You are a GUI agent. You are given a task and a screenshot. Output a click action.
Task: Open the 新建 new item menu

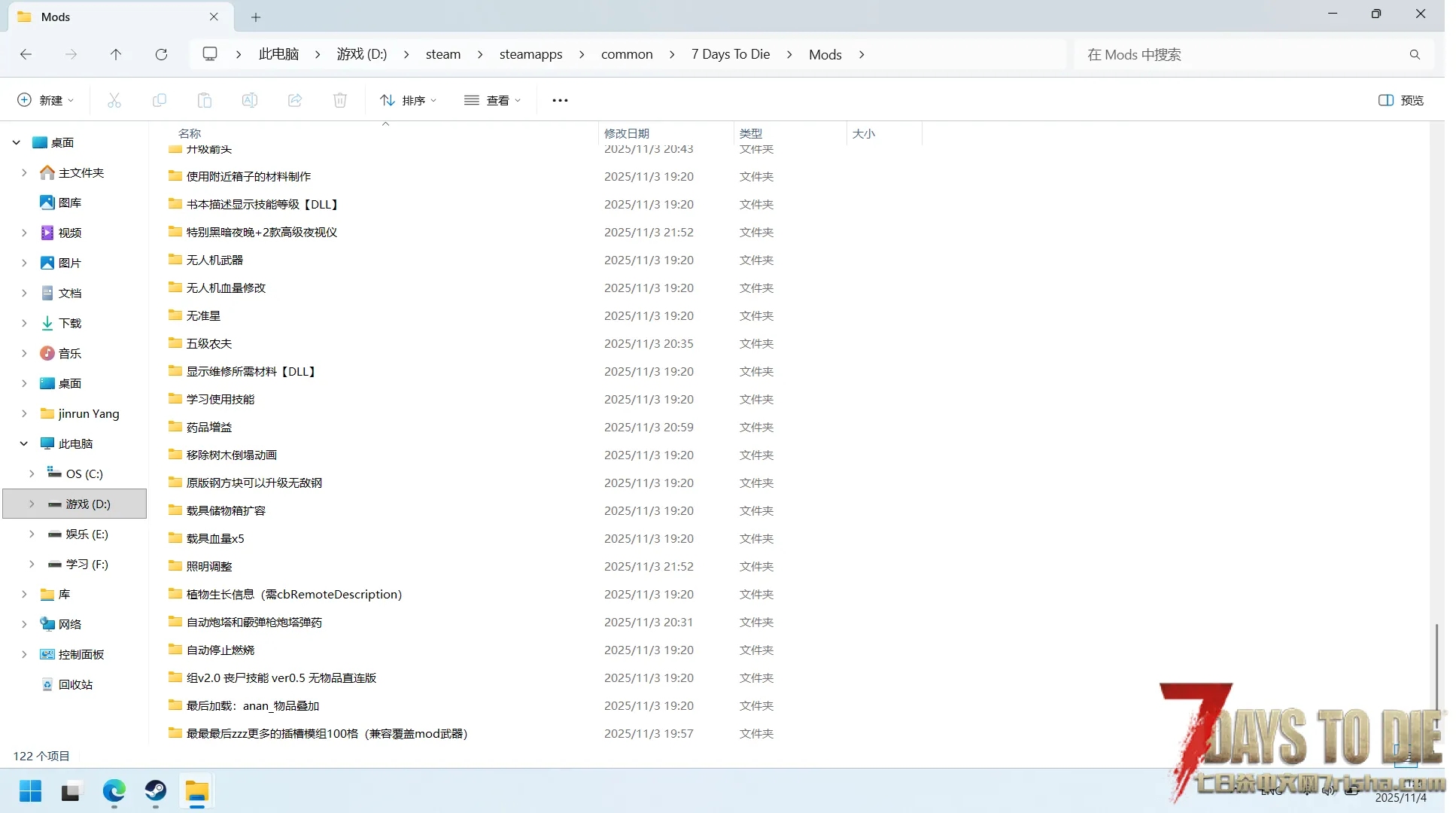pyautogui.click(x=46, y=100)
